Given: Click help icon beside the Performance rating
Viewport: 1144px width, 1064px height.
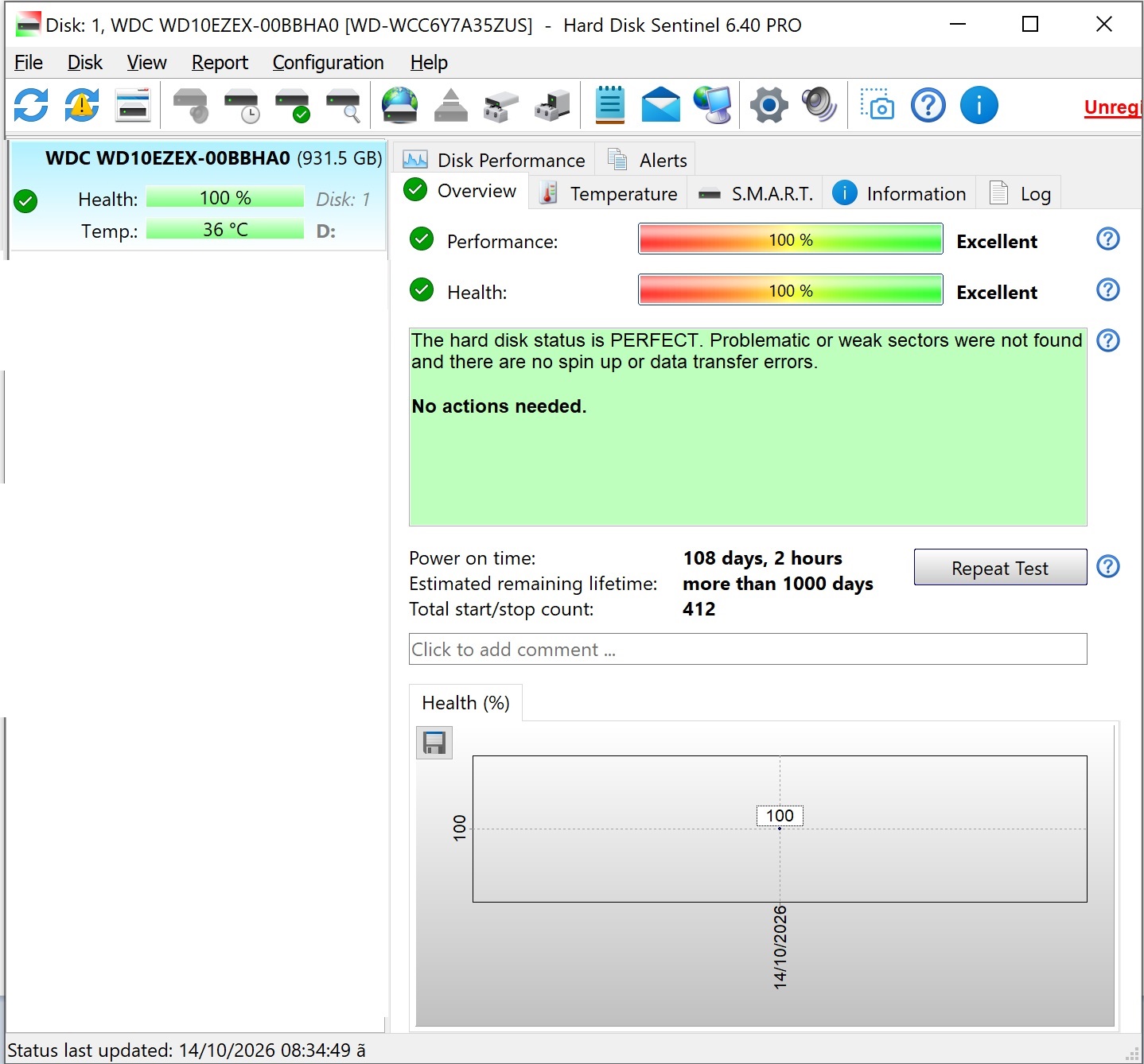Looking at the screenshot, I should [1108, 239].
